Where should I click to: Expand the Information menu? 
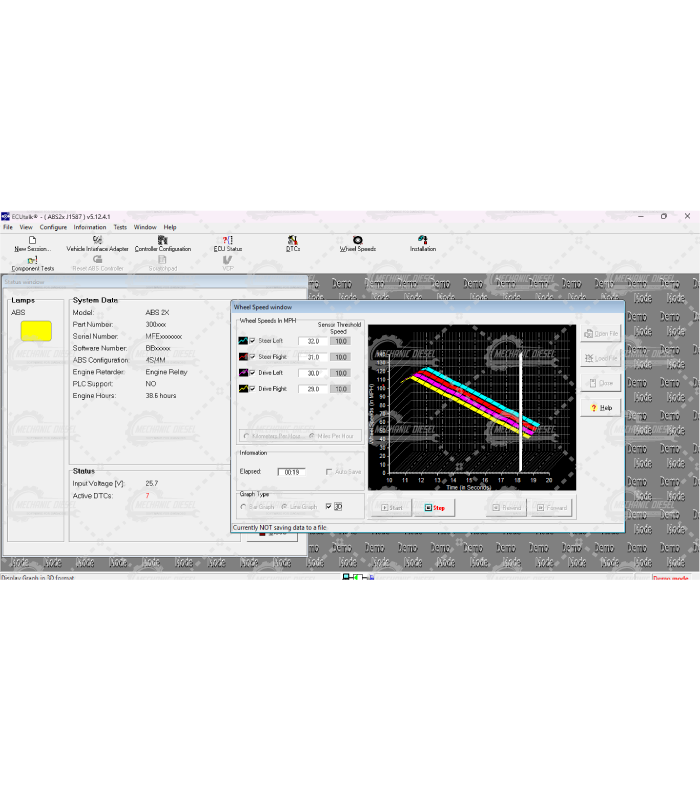click(89, 227)
